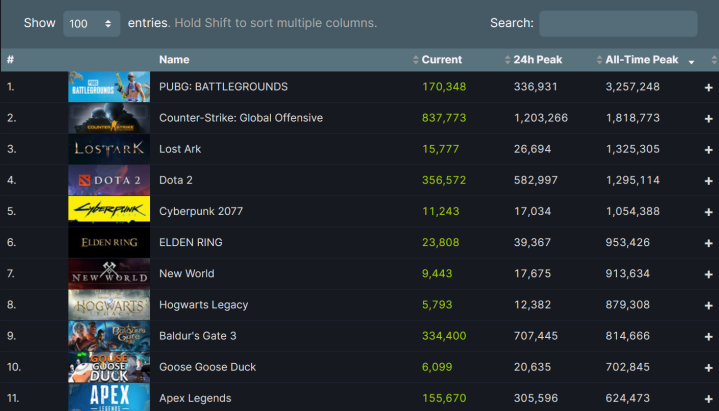Screen dimensions: 719x411
Task: Expand the Dota 2 row plus icon
Action: 708,181
